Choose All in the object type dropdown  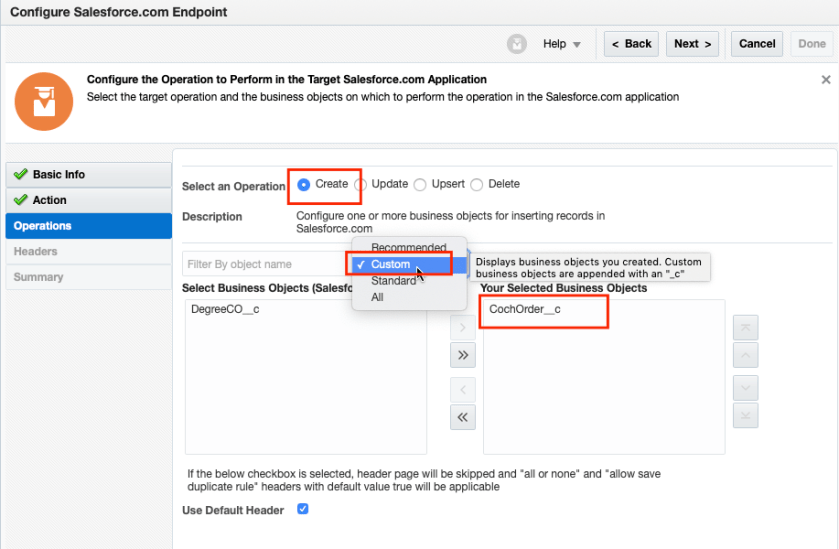(x=378, y=297)
